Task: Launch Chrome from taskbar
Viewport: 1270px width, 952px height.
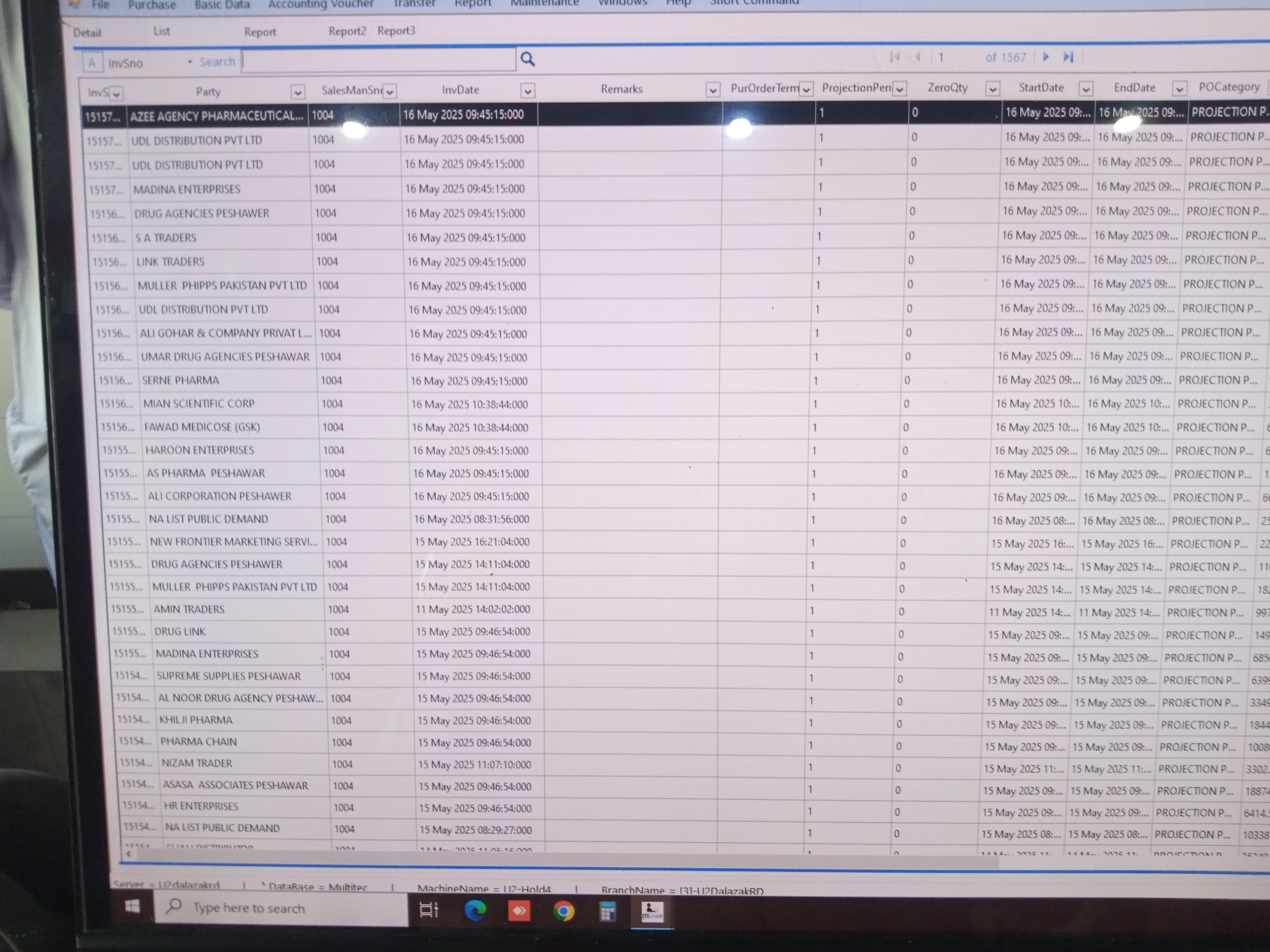Action: pos(563,911)
